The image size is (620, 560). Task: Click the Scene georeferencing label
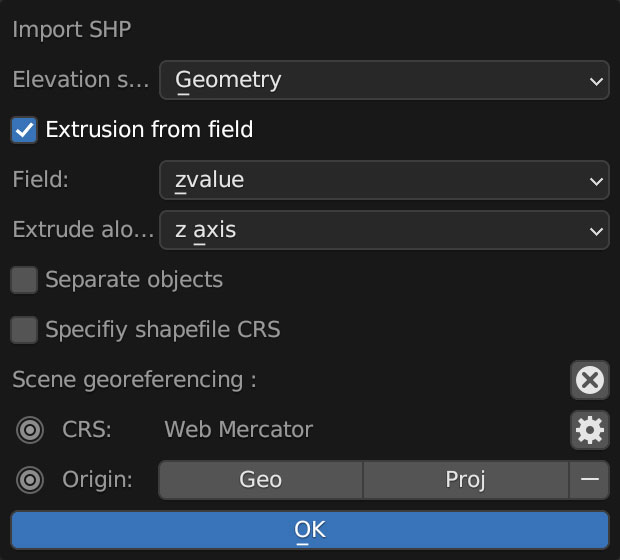(135, 380)
